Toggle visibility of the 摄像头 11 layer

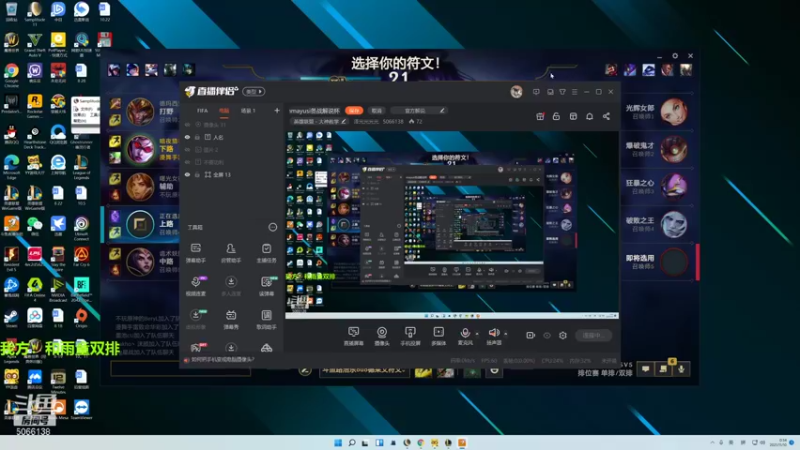click(x=187, y=125)
